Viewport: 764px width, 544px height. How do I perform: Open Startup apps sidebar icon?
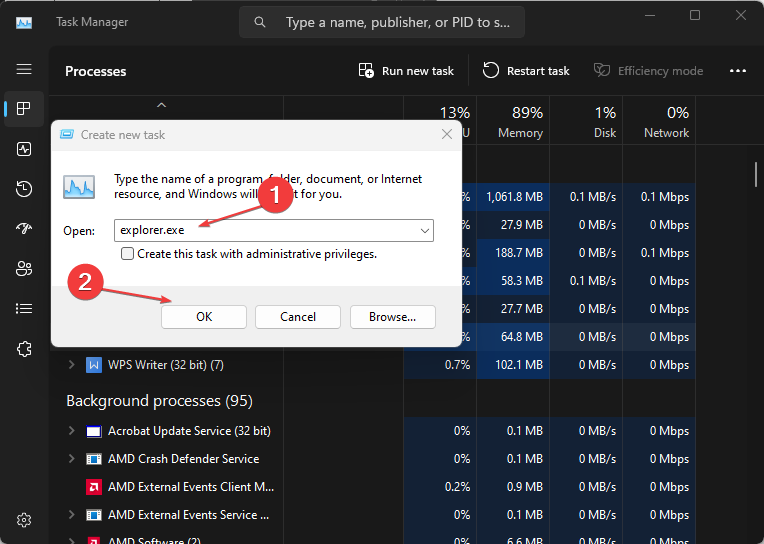tap(24, 228)
